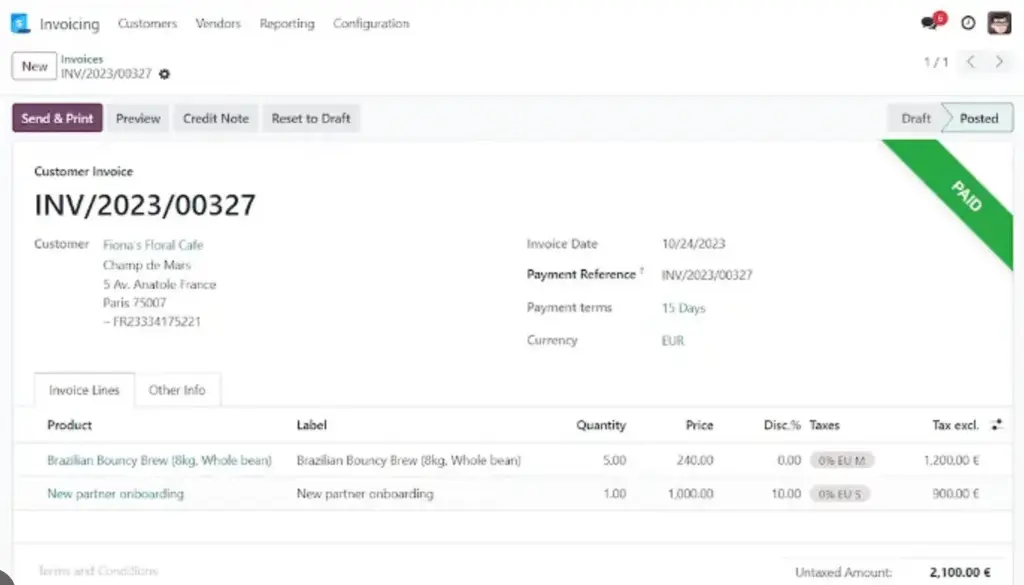Click the optional columns icon in the lines header
Screen dimensions: 1024x585
(x=996, y=424)
